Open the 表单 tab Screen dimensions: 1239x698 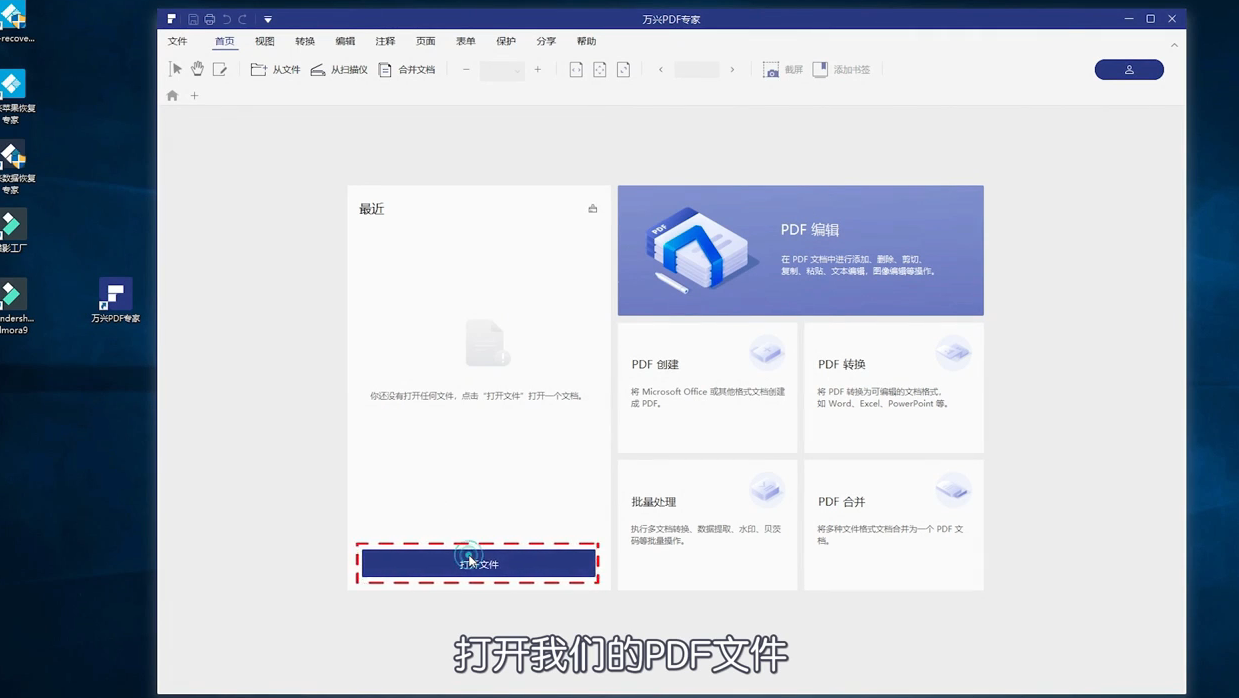point(466,41)
